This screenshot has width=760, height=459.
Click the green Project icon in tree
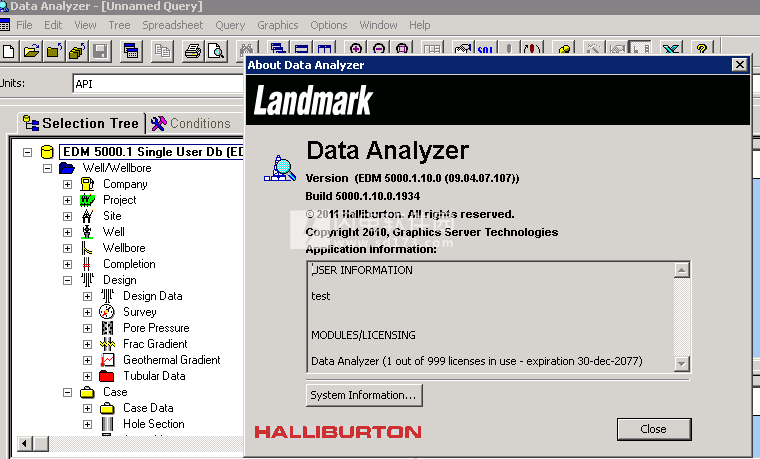tap(87, 200)
